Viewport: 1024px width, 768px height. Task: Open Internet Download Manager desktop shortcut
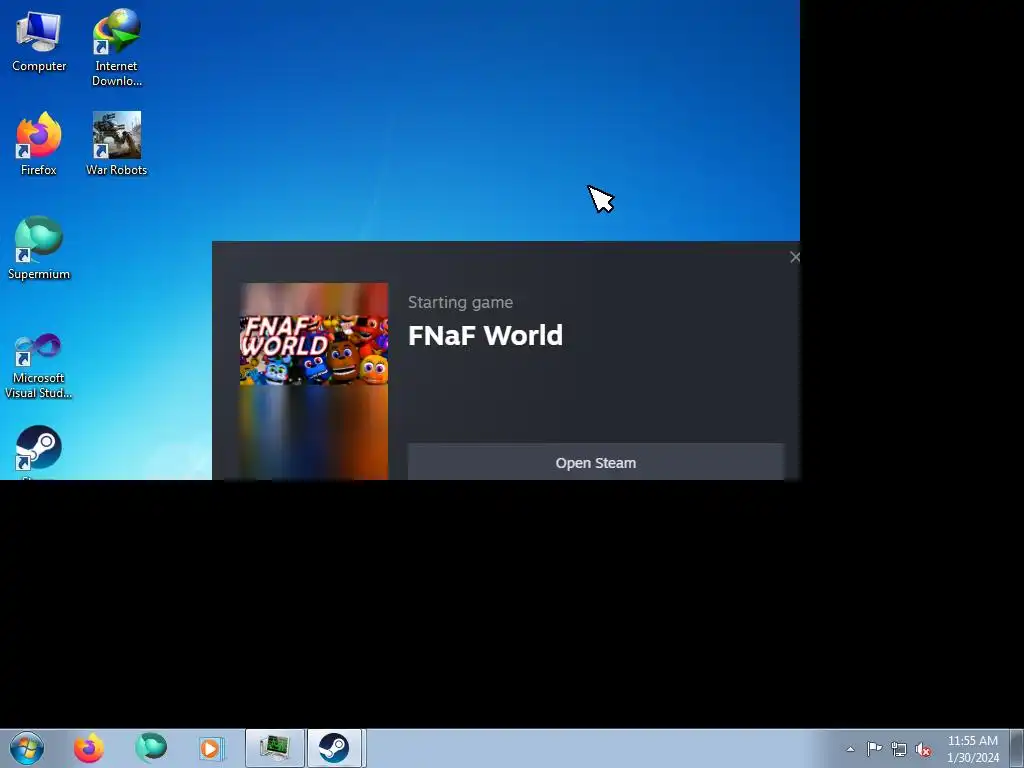117,47
